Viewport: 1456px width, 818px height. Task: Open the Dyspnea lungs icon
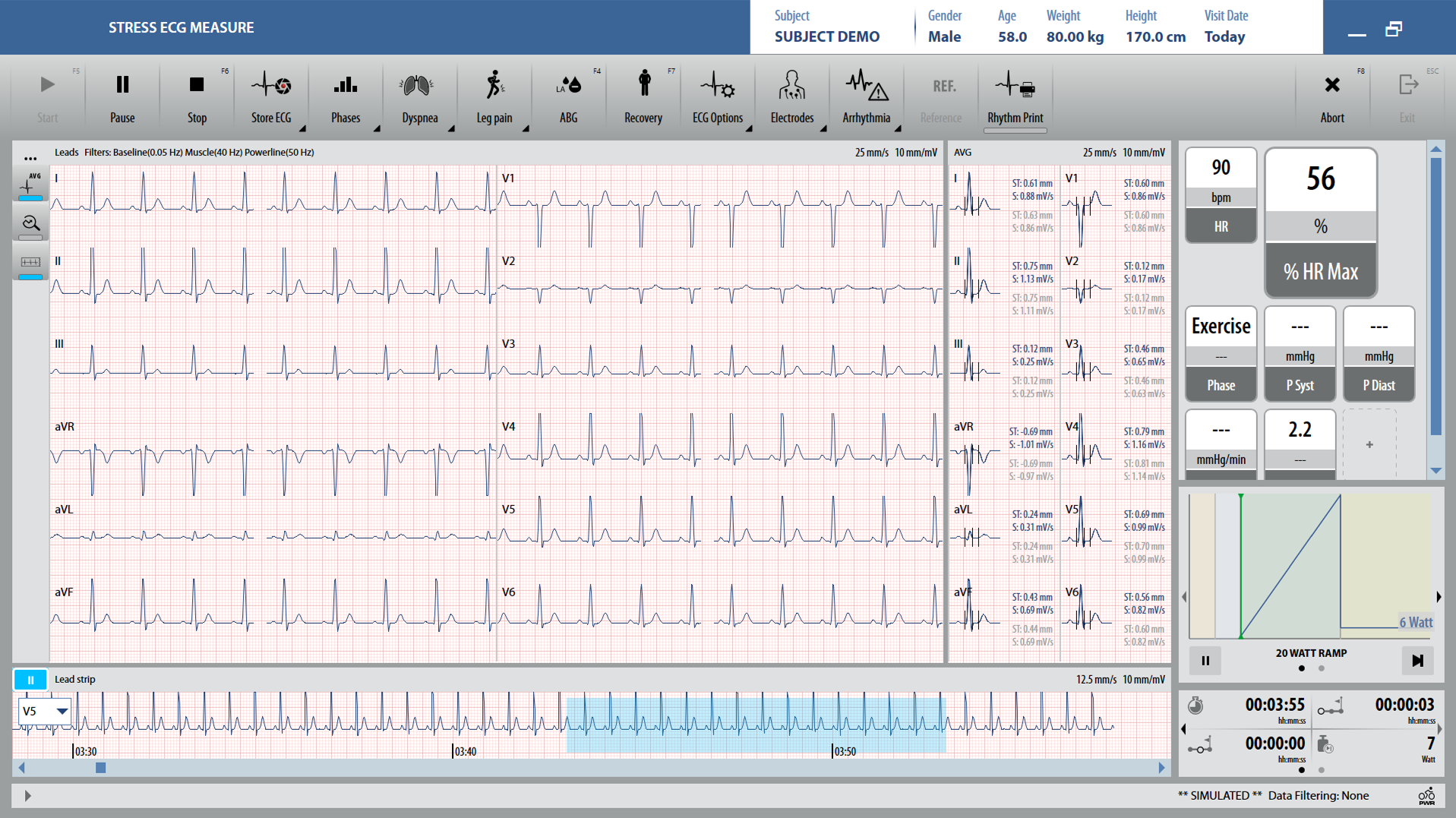[419, 96]
